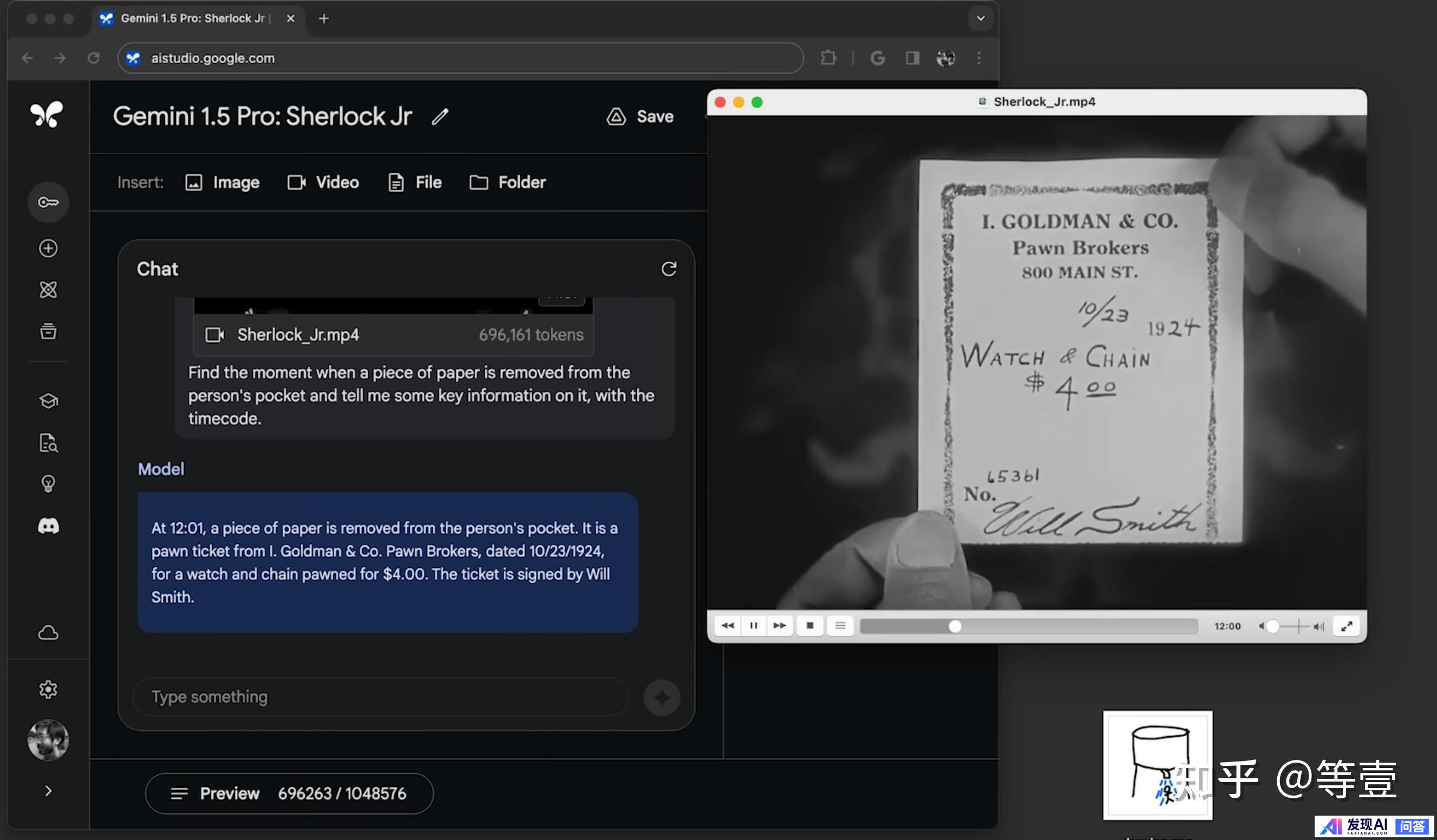Go back in browser history
The height and width of the screenshot is (840, 1437).
28,57
